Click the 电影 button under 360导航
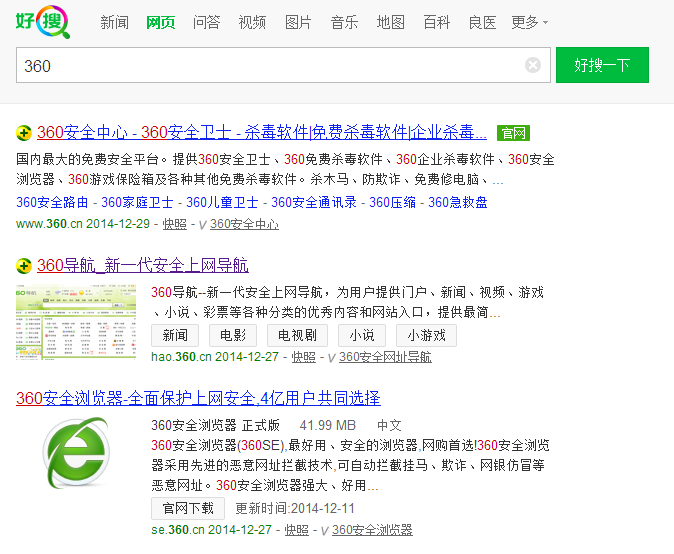674x554 pixels. pos(233,335)
